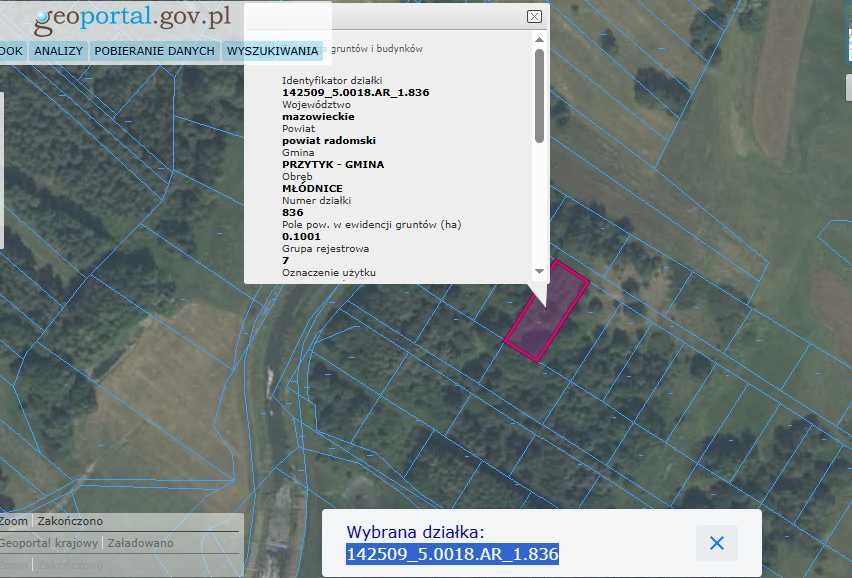Click the selected parcel ID in the Wybrana działka box
The image size is (852, 578).
click(453, 554)
